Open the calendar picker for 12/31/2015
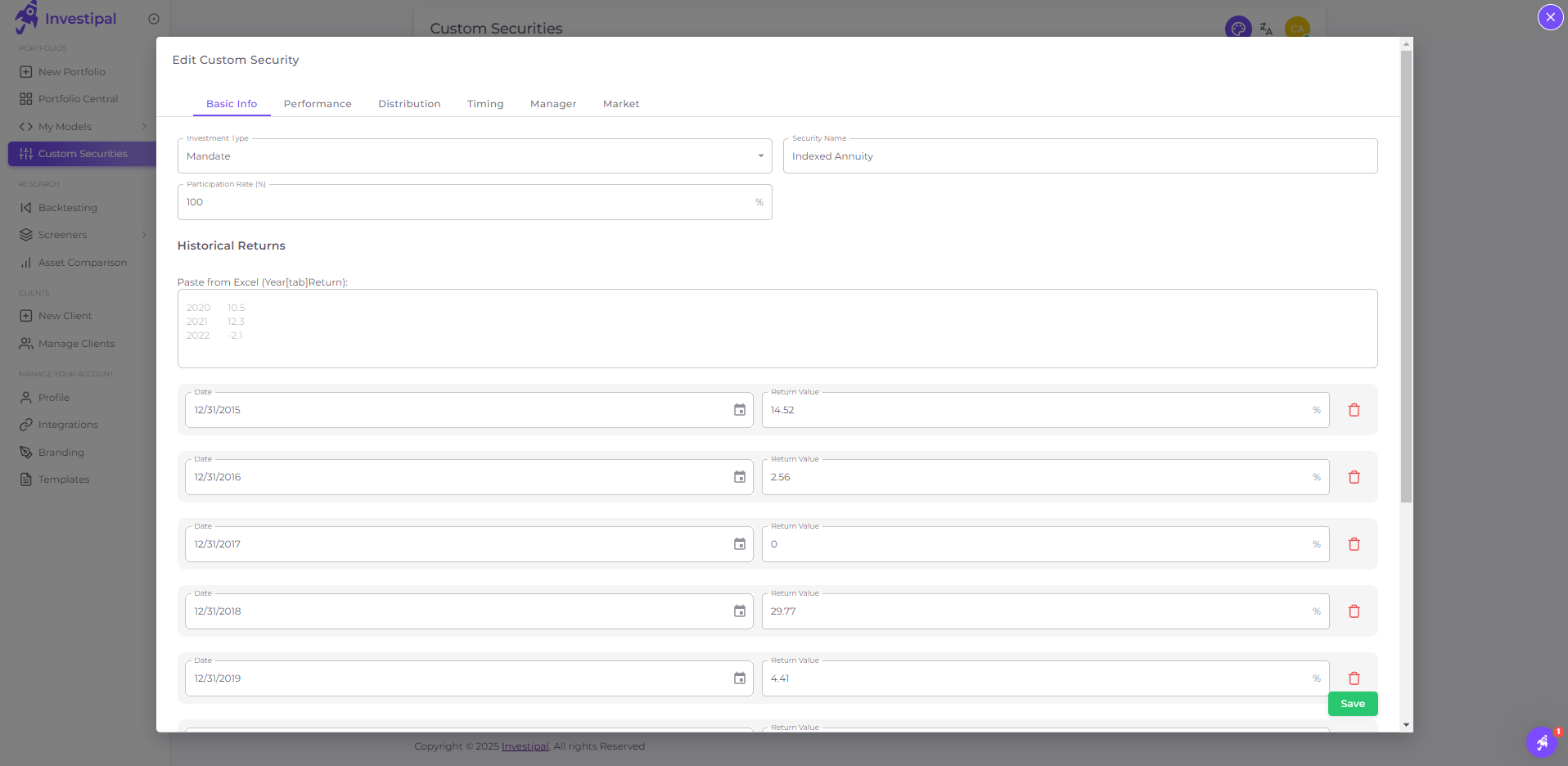Image resolution: width=1568 pixels, height=766 pixels. point(739,409)
